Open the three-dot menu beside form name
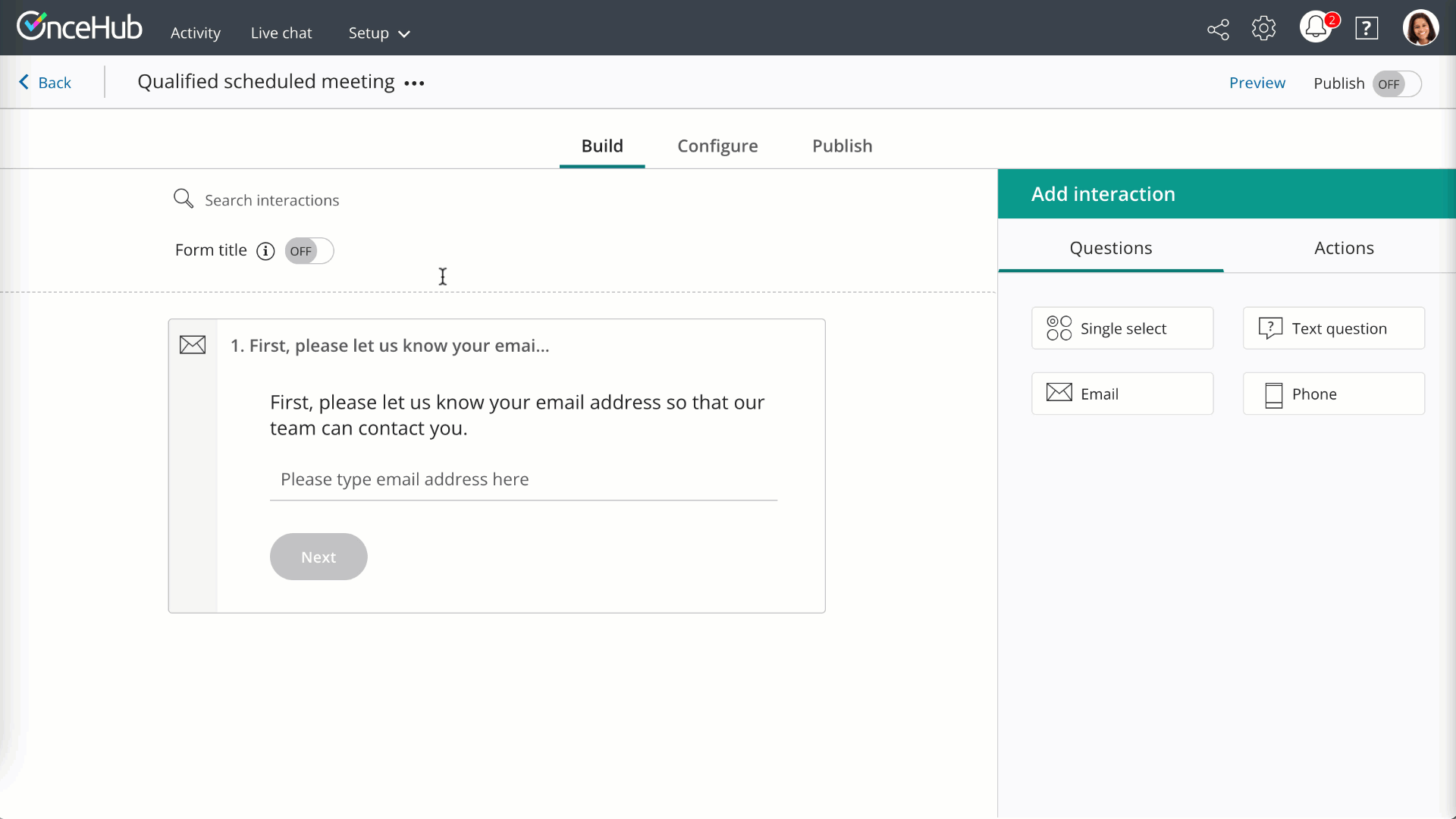 (414, 83)
